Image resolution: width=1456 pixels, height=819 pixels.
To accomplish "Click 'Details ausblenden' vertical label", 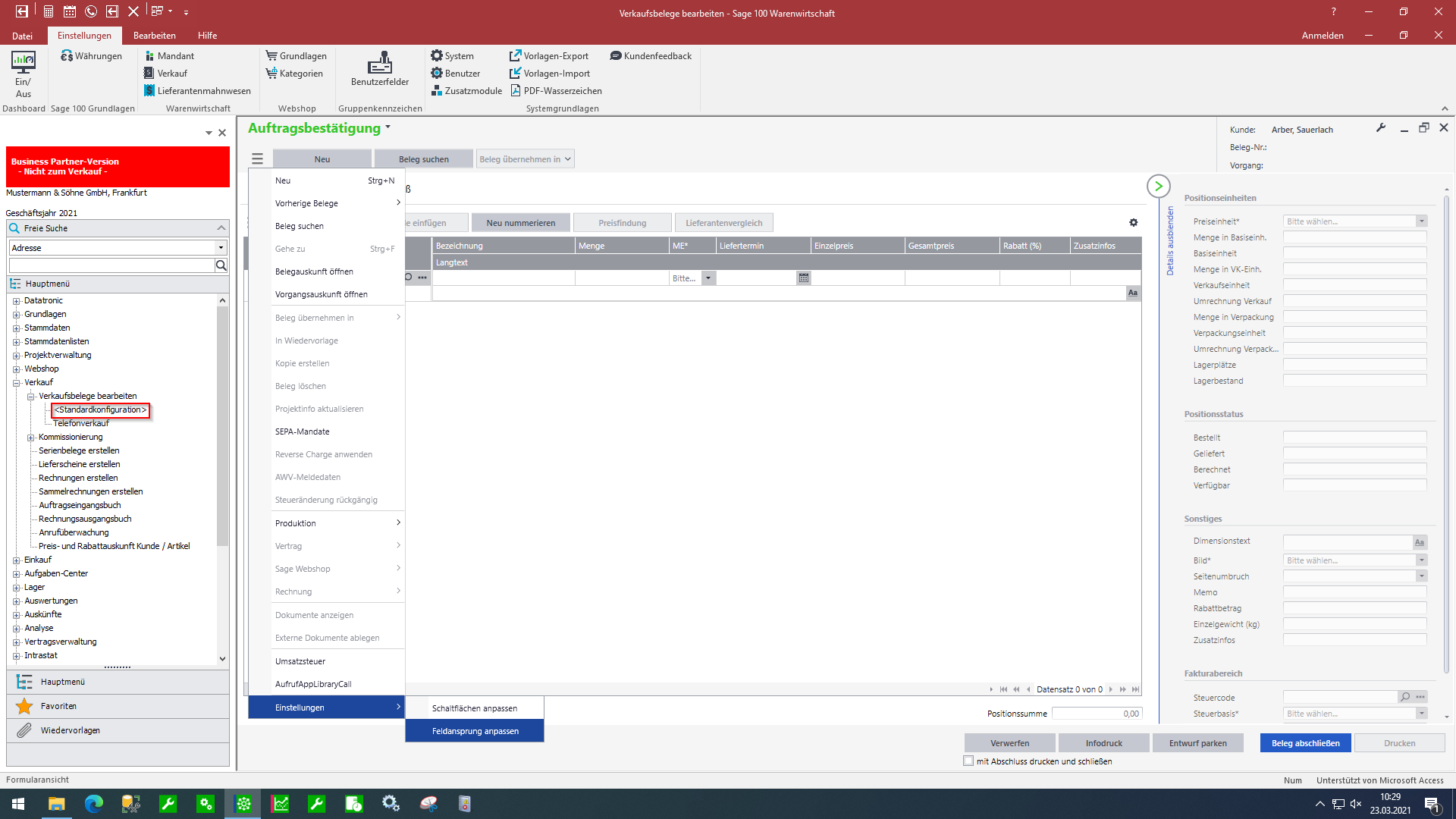I will click(1170, 240).
